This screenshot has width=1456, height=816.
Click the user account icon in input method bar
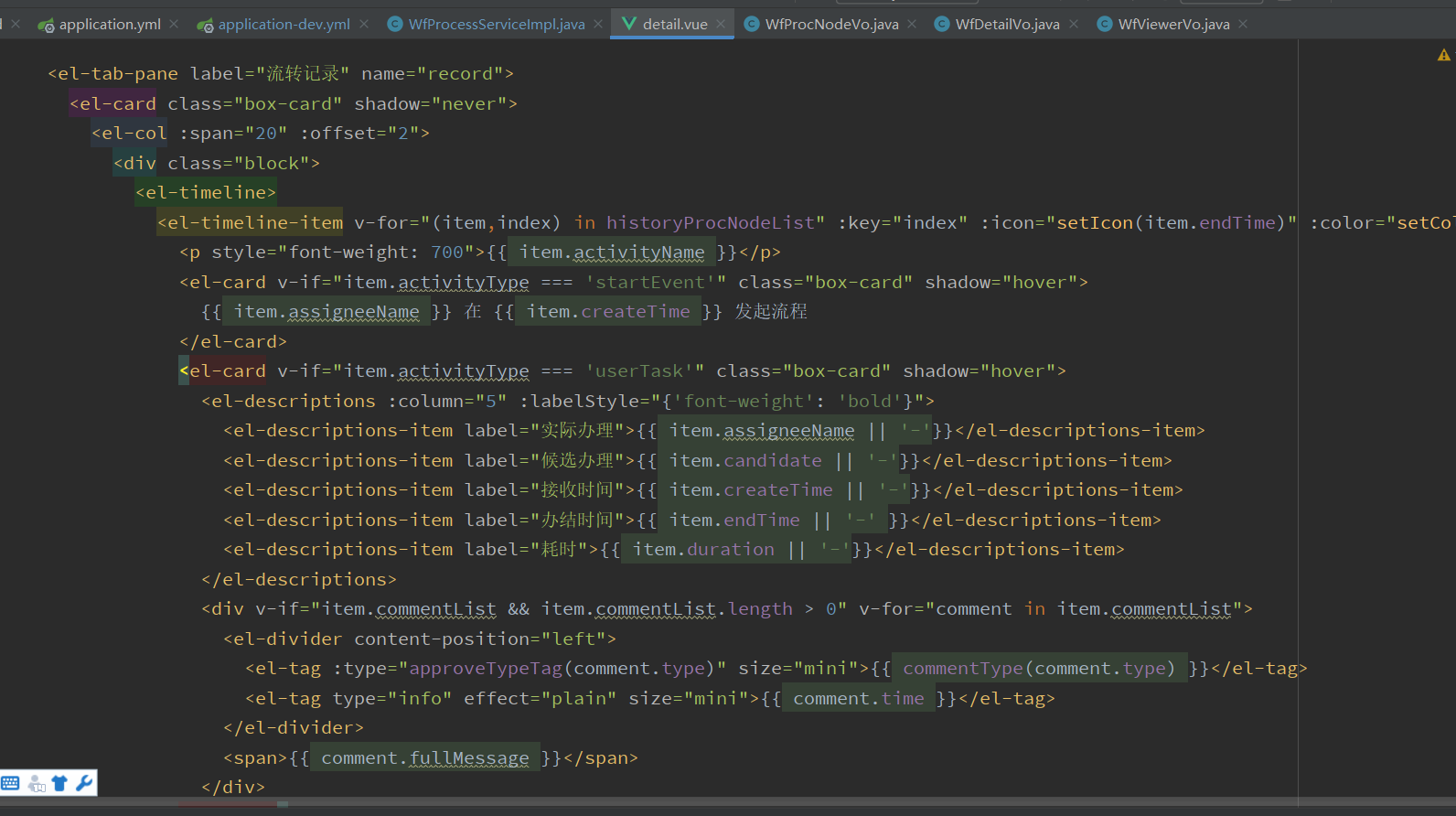pyautogui.click(x=37, y=783)
